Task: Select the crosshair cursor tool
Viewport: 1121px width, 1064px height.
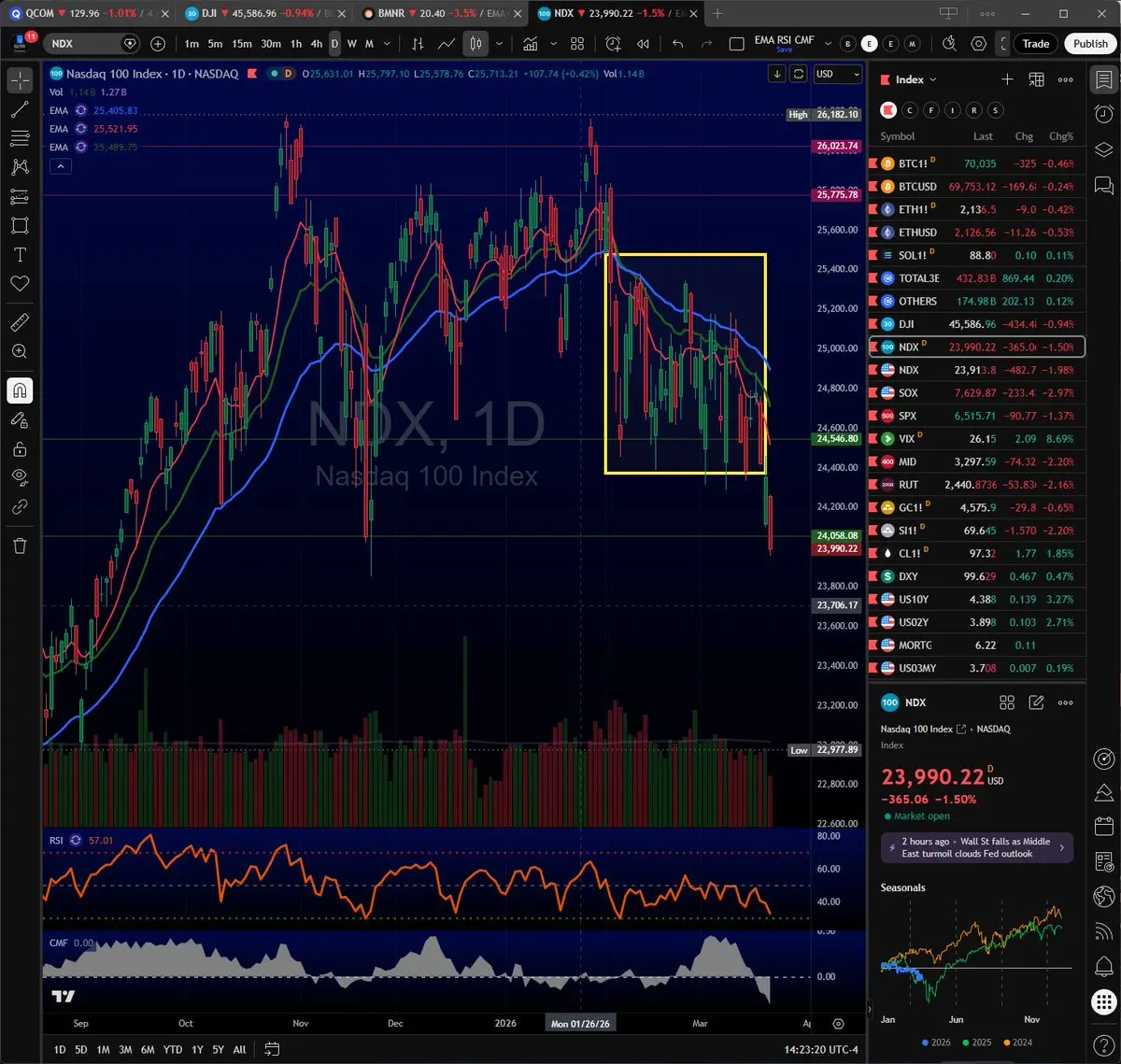Action: click(x=20, y=80)
